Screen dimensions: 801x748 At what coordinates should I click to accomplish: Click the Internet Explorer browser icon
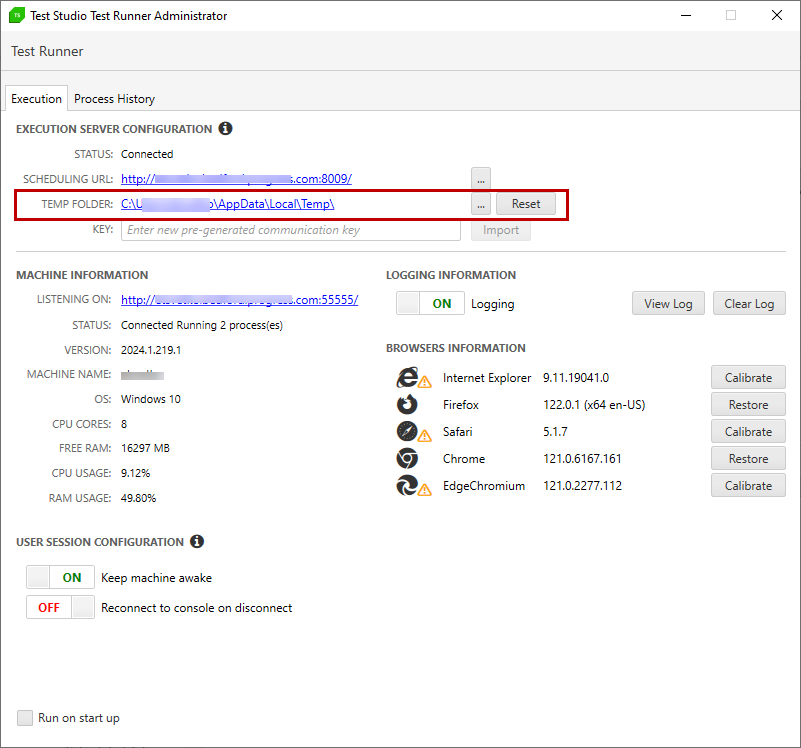(x=407, y=378)
